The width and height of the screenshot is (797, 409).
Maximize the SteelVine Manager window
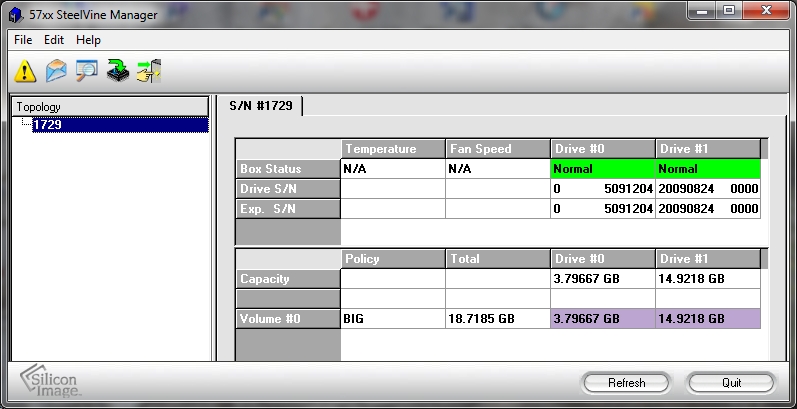(729, 11)
